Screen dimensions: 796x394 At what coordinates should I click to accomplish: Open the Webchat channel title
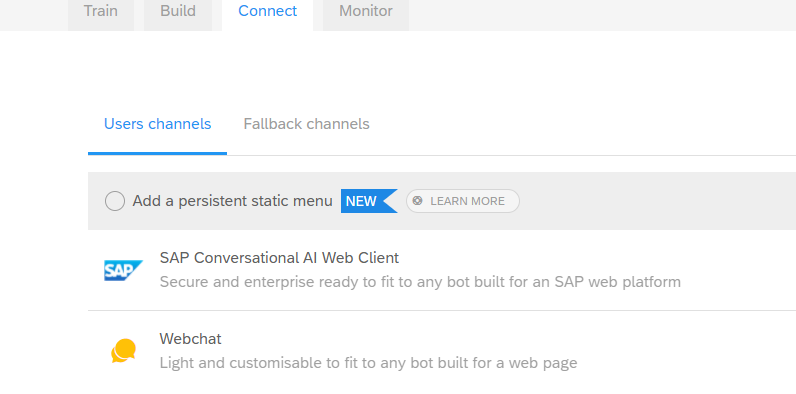point(190,339)
